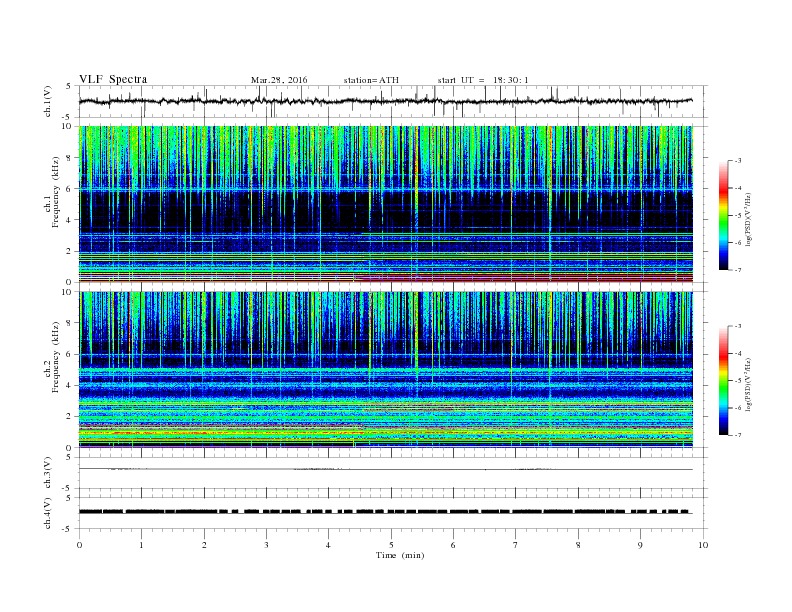Click the time axis tick label "9"
Screen dimensions: 792x612
click(x=640, y=545)
